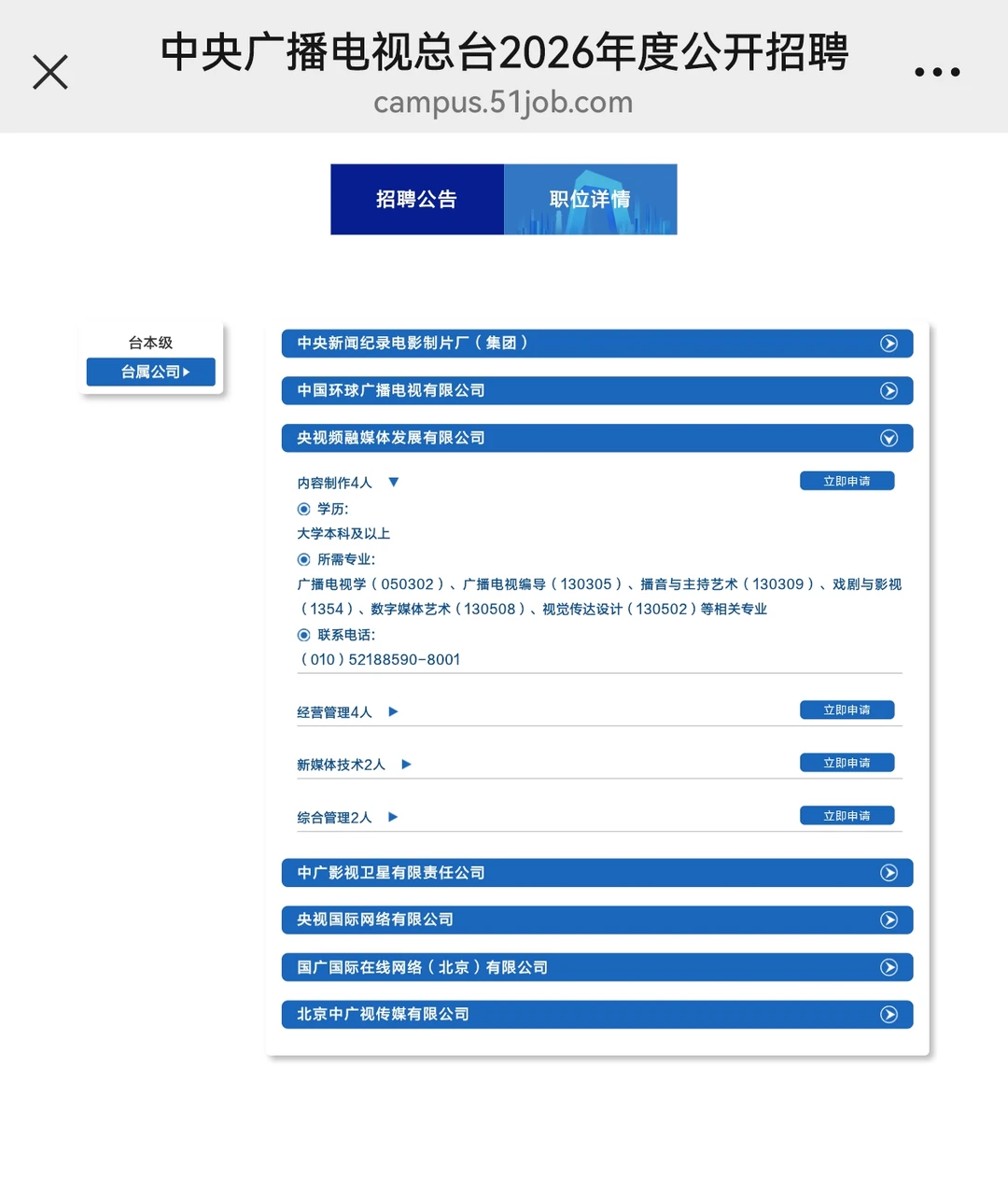Click the 新媒体技术2人 position label
The height and width of the screenshot is (1180, 1008).
341,765
